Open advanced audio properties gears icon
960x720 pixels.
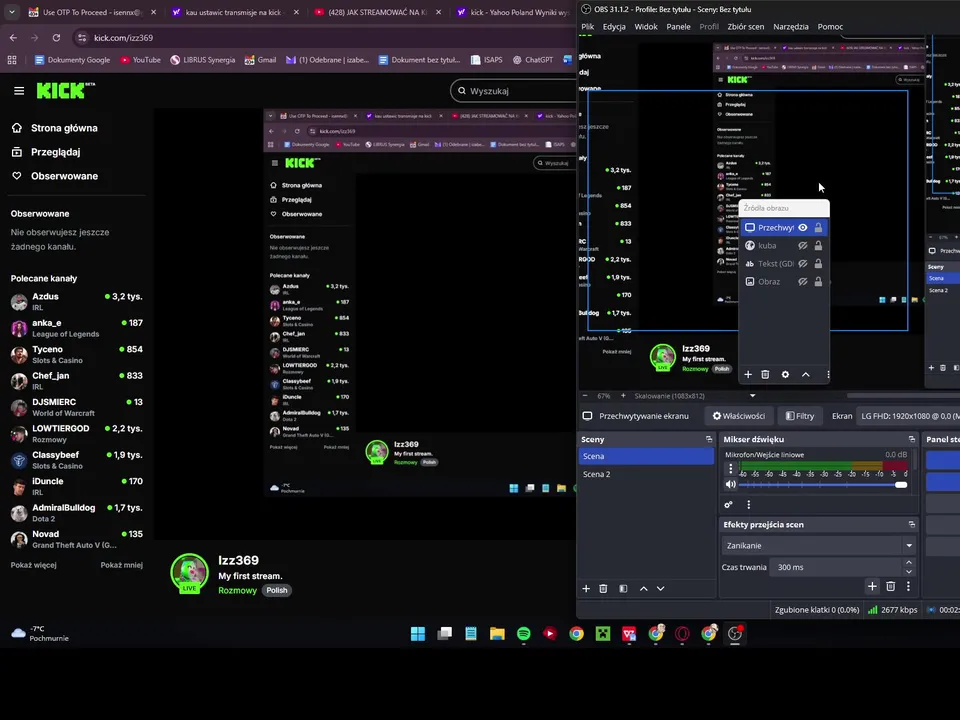pos(729,504)
